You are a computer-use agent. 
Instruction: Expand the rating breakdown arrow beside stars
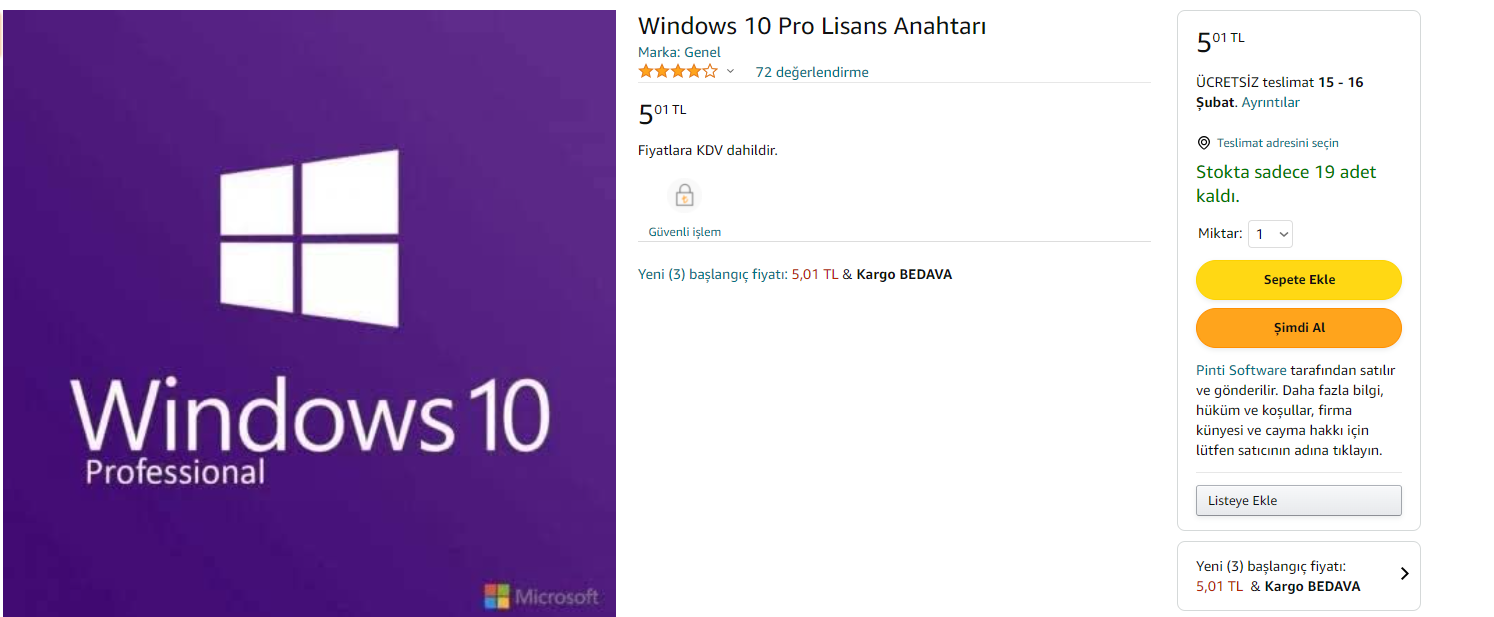(x=730, y=72)
